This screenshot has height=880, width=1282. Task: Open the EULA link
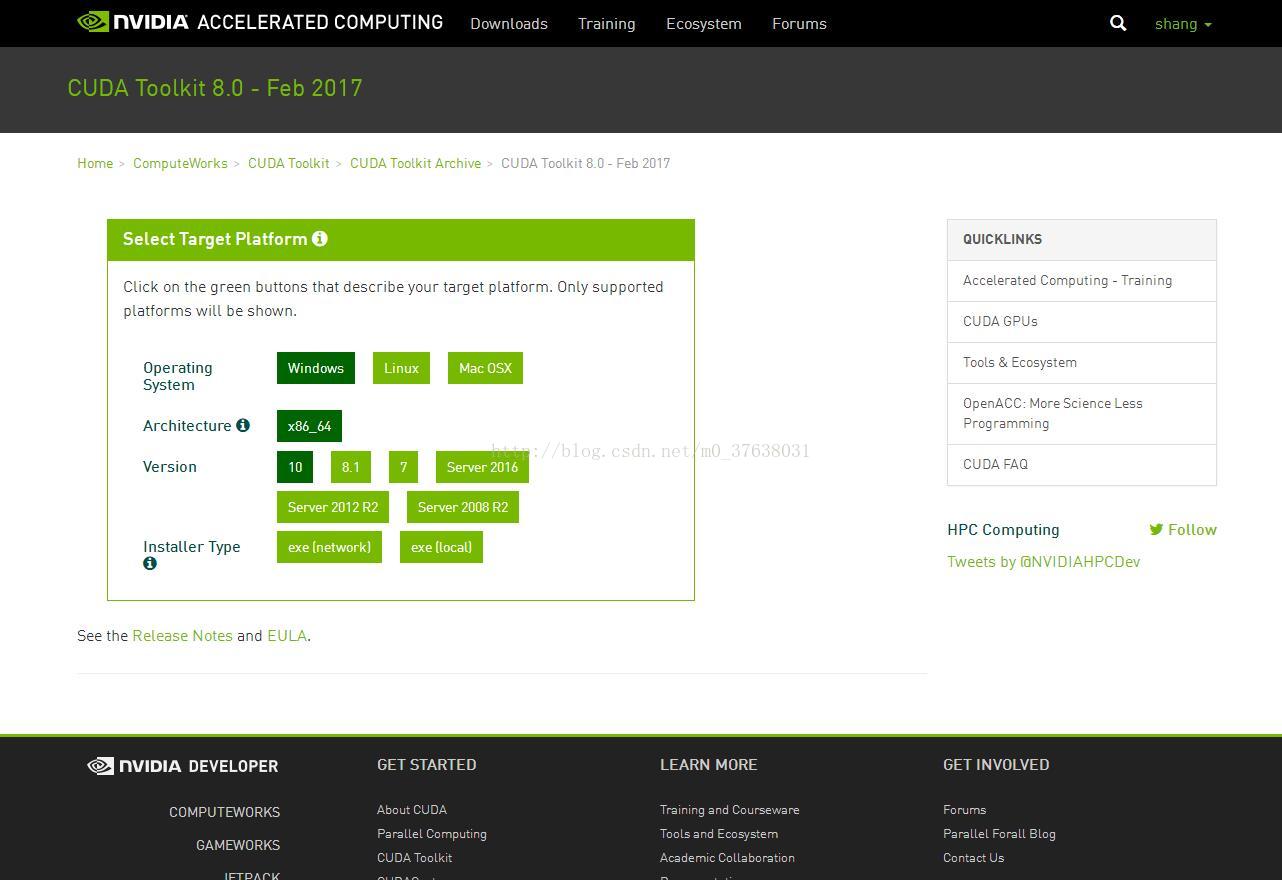(x=287, y=636)
